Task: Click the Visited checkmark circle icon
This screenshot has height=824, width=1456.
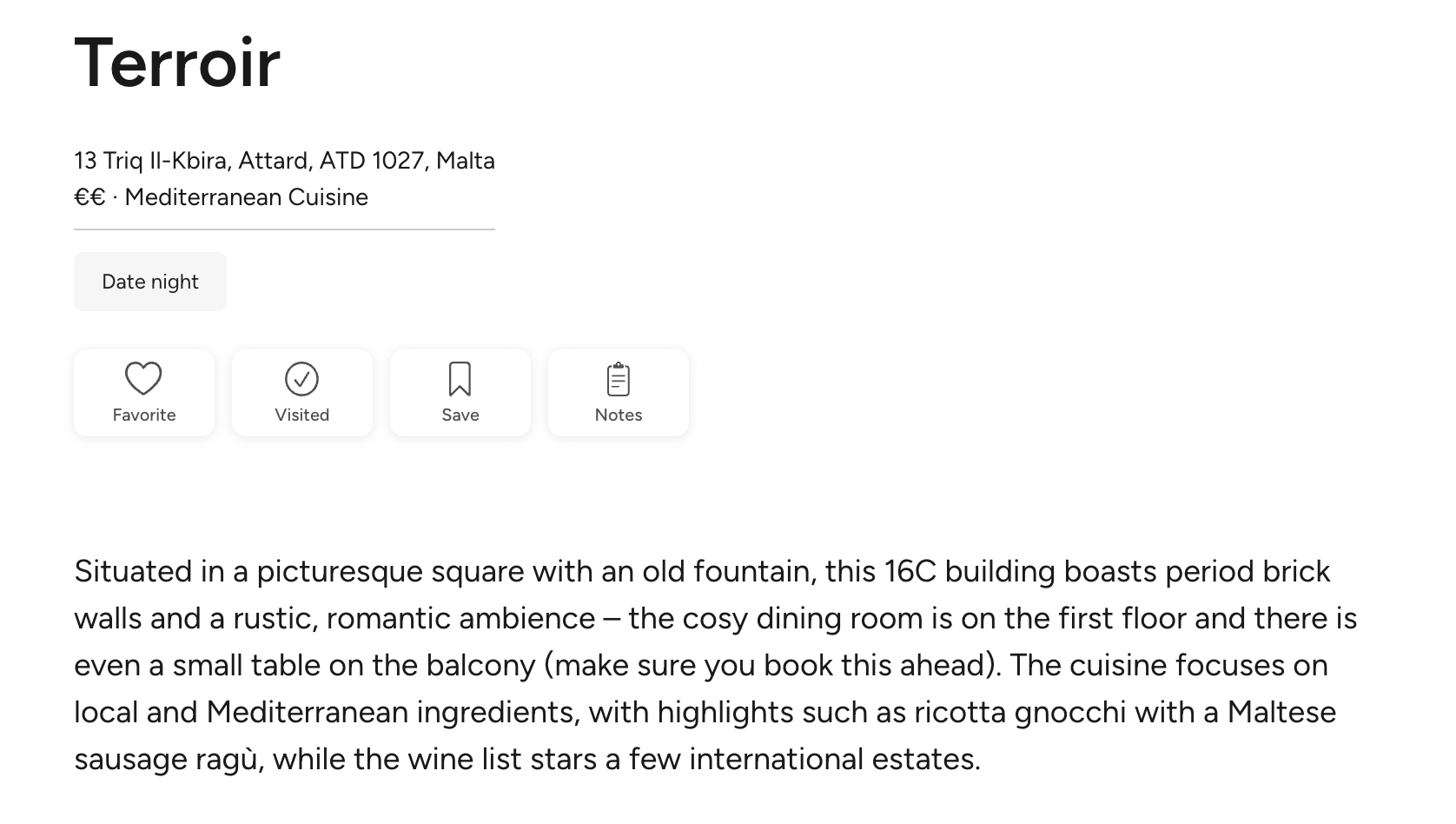Action: click(x=301, y=379)
